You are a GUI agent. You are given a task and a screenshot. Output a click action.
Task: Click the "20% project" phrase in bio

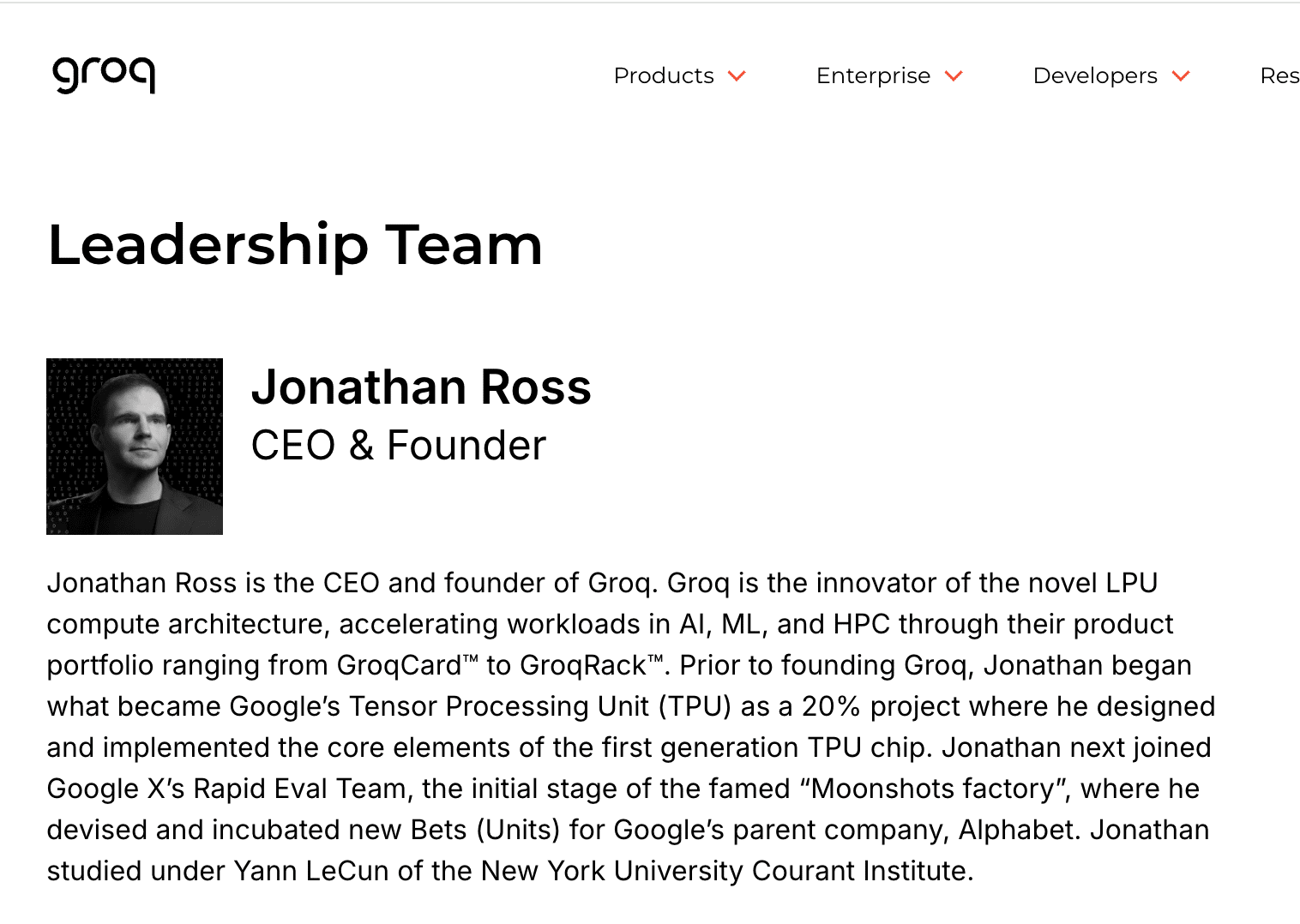[x=882, y=706]
